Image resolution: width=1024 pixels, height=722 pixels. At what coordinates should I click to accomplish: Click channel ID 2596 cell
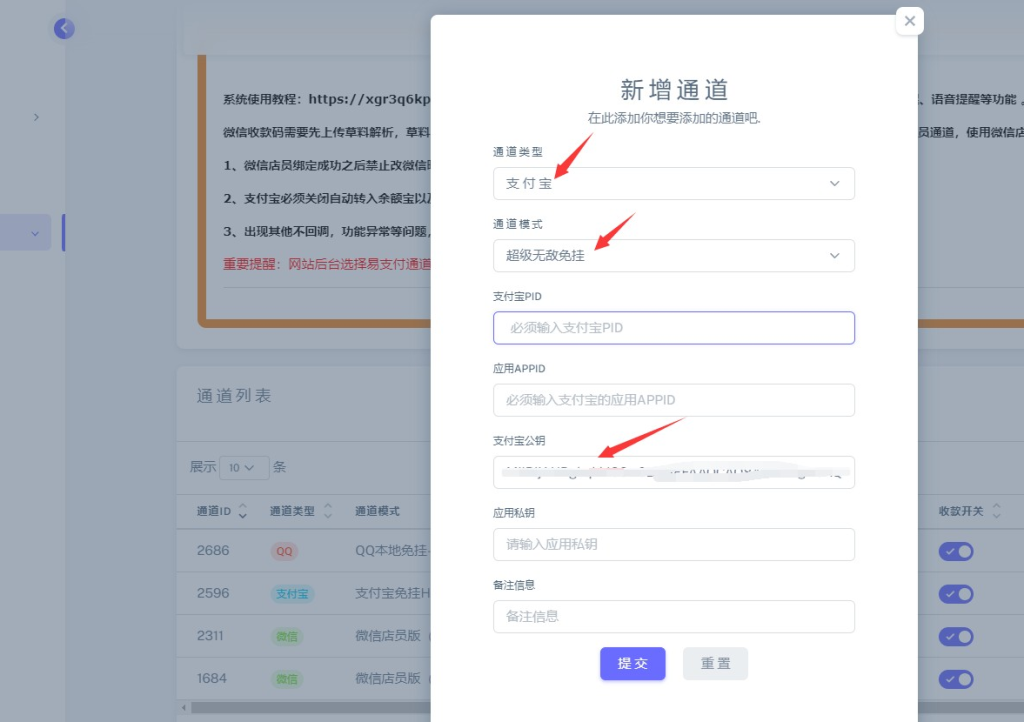(x=213, y=593)
